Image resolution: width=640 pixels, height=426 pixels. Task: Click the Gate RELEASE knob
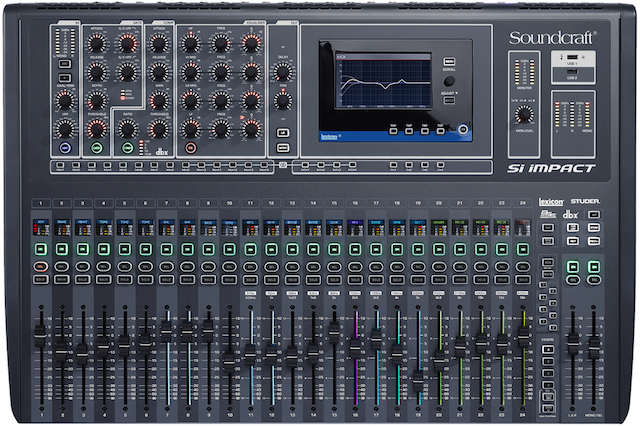click(97, 72)
